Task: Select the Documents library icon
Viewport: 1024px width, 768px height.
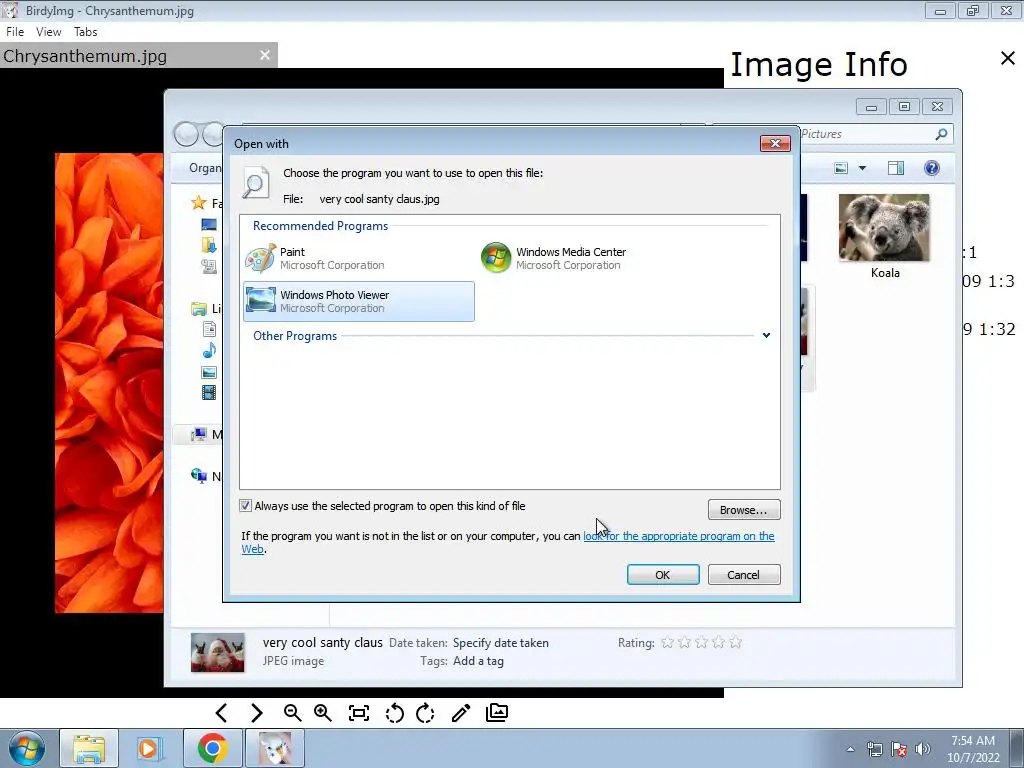Action: 209,329
